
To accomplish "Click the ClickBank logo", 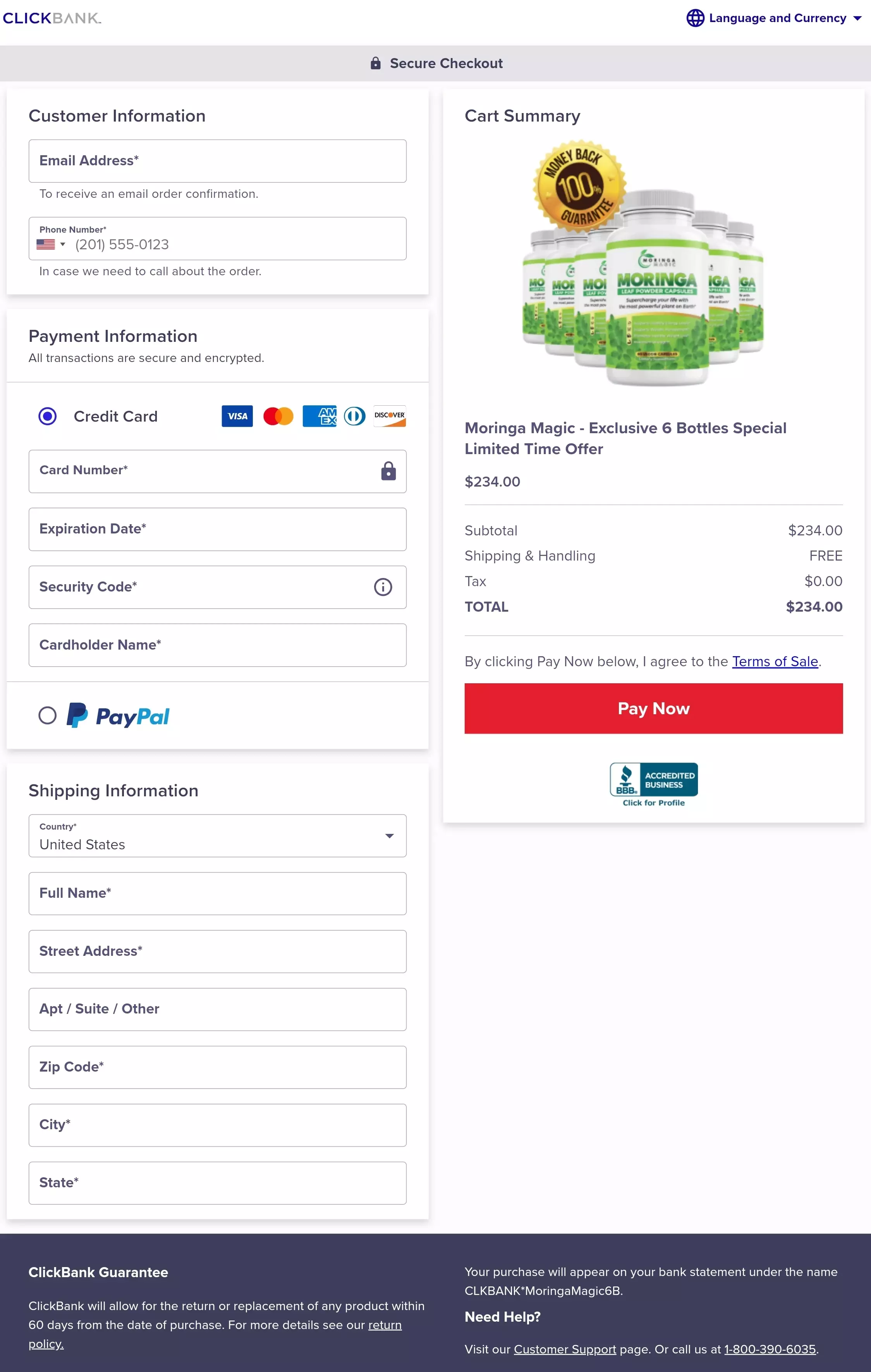I will tap(52, 18).
